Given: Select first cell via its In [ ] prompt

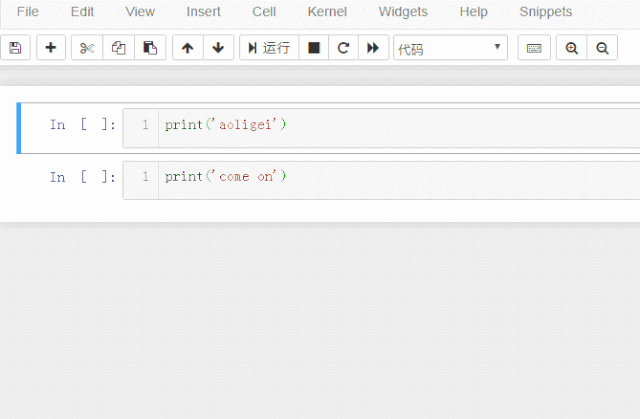Looking at the screenshot, I should click(x=82, y=124).
